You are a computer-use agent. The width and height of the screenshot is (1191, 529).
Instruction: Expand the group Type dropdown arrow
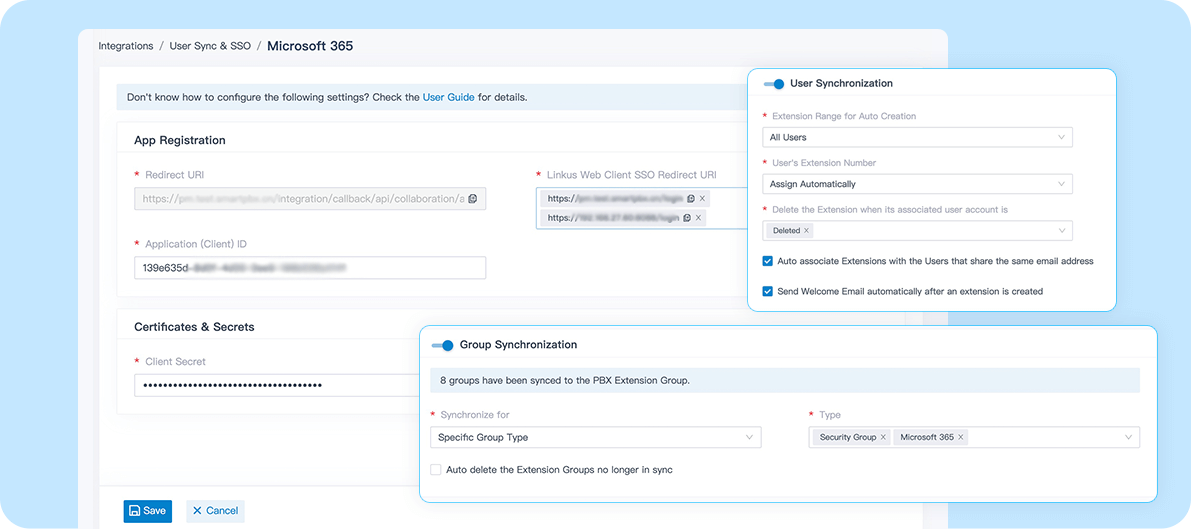[x=1129, y=437]
